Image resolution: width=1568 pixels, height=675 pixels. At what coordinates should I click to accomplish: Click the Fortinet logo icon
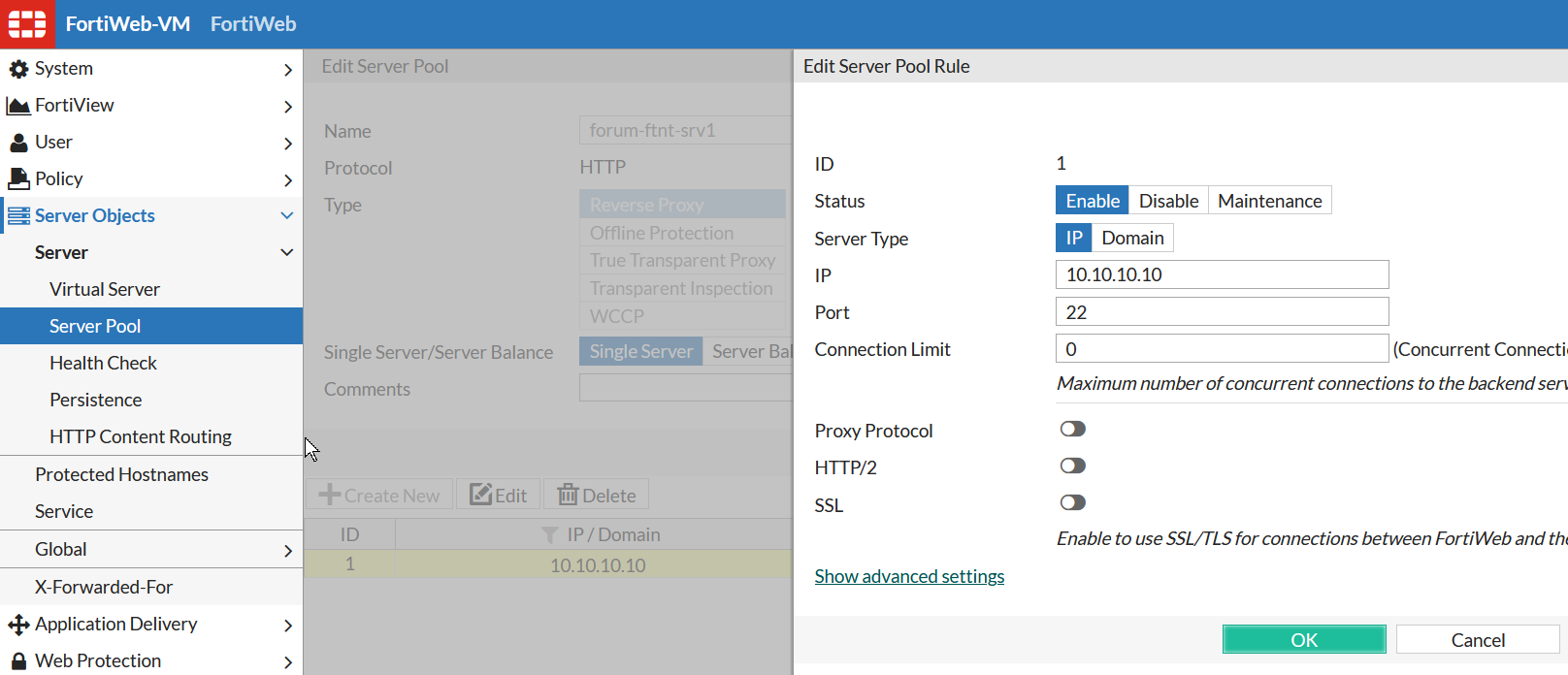pyautogui.click(x=27, y=23)
